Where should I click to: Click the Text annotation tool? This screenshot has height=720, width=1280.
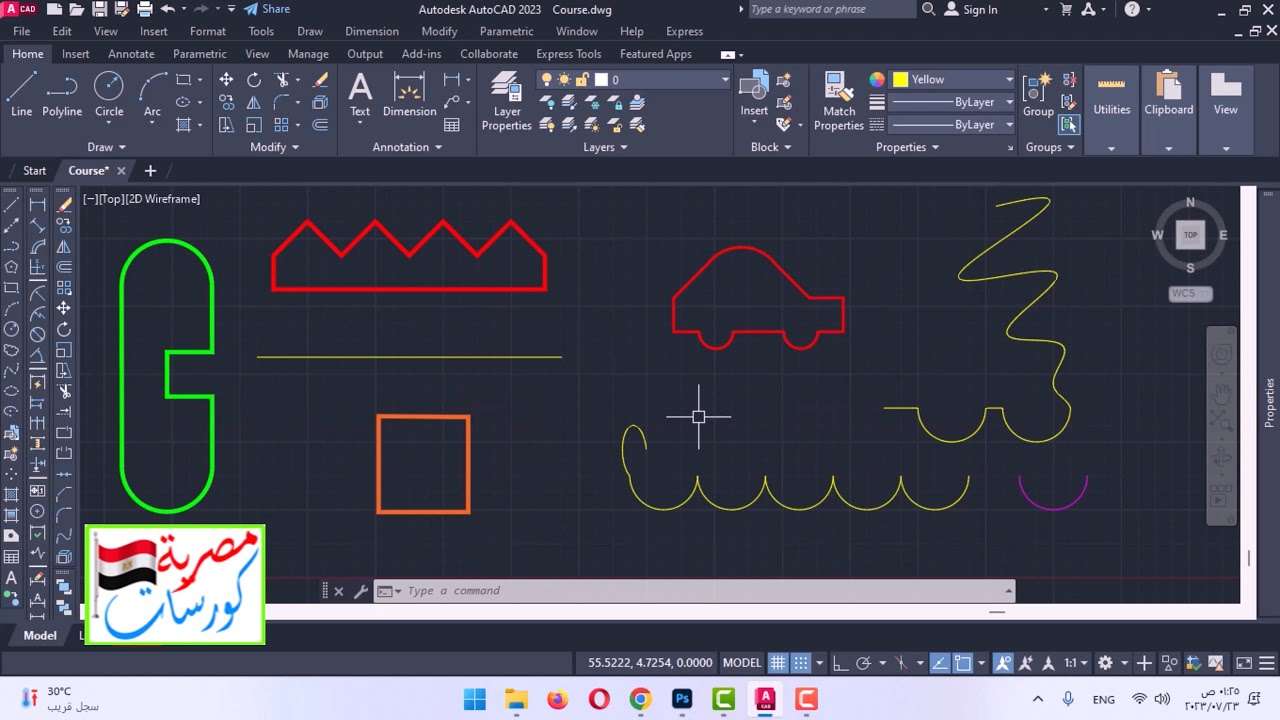[360, 95]
